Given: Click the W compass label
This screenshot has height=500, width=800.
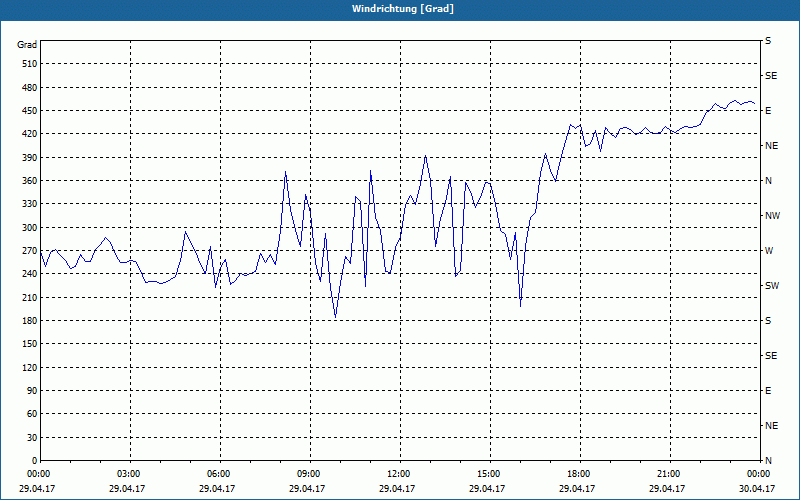Looking at the screenshot, I should pos(769,251).
